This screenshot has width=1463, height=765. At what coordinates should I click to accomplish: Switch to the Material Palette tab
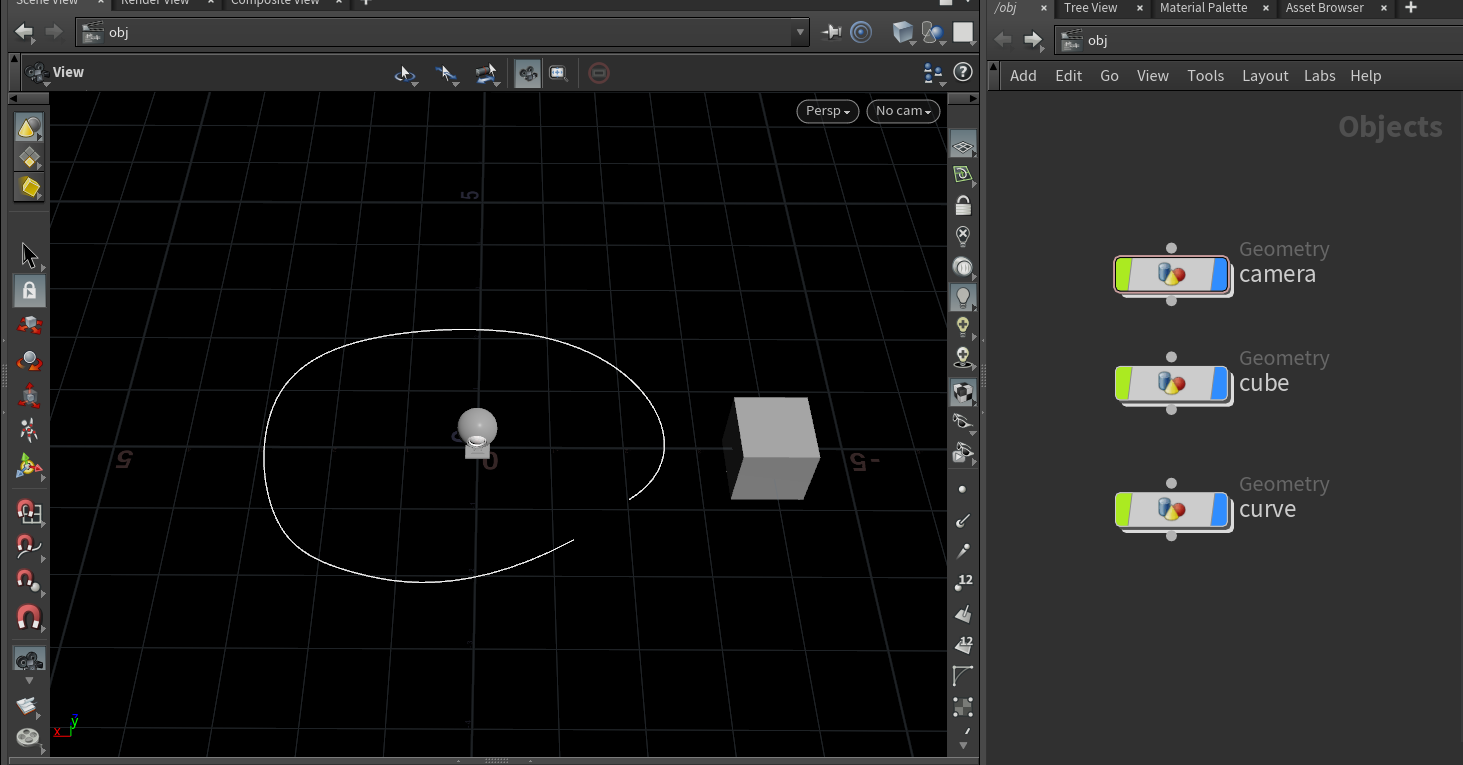pyautogui.click(x=1203, y=8)
